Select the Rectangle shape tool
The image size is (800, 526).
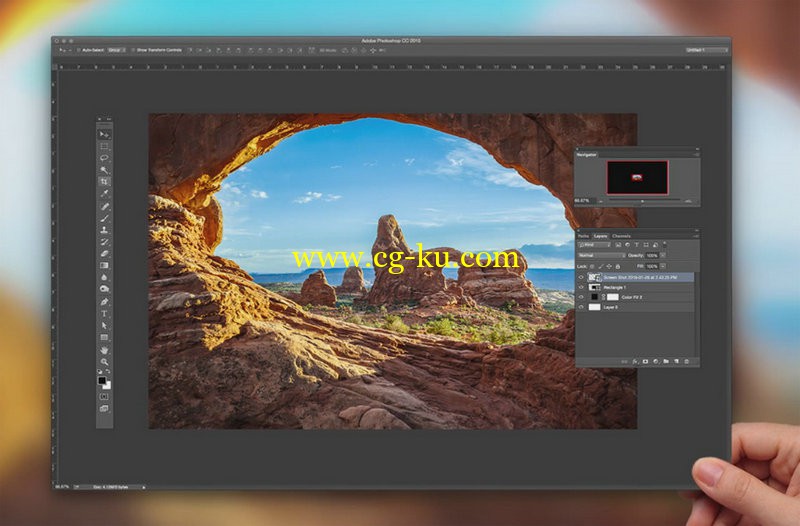click(104, 337)
